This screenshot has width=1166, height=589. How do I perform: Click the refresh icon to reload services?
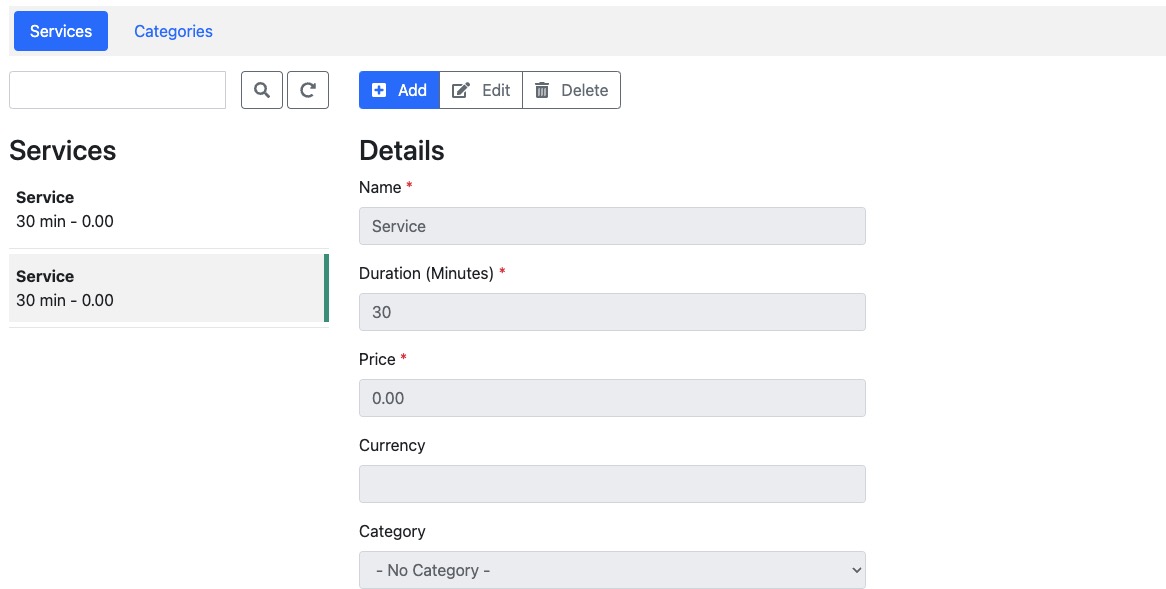click(x=308, y=90)
